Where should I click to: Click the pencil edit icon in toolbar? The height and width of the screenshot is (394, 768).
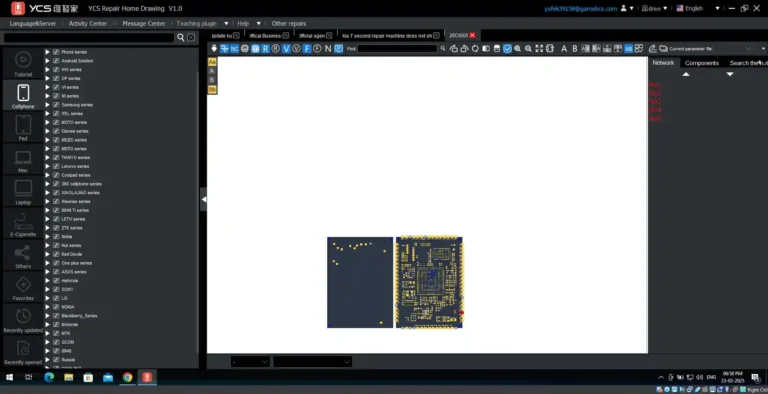[x=652, y=49]
